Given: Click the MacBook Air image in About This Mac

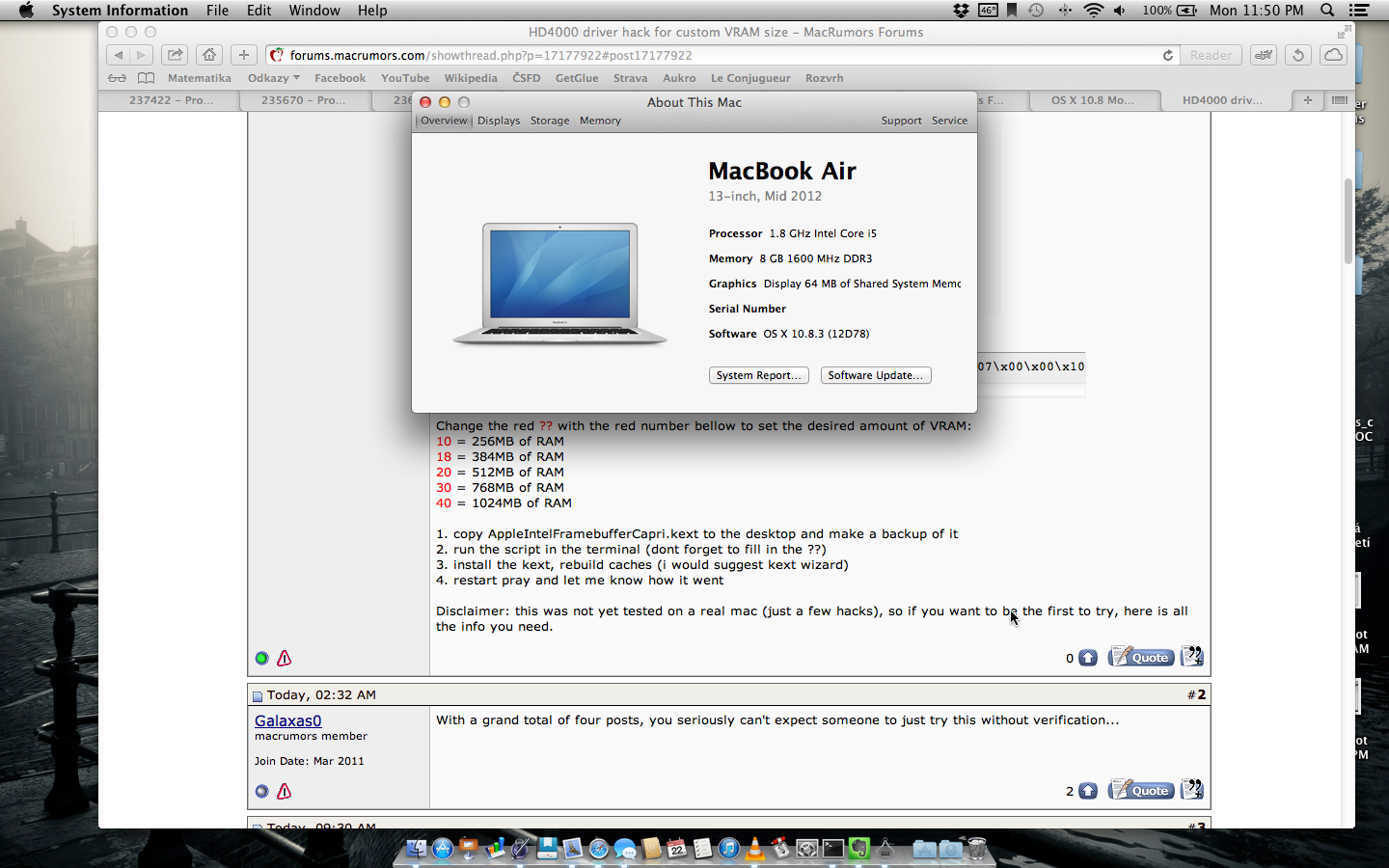Looking at the screenshot, I should [559, 284].
